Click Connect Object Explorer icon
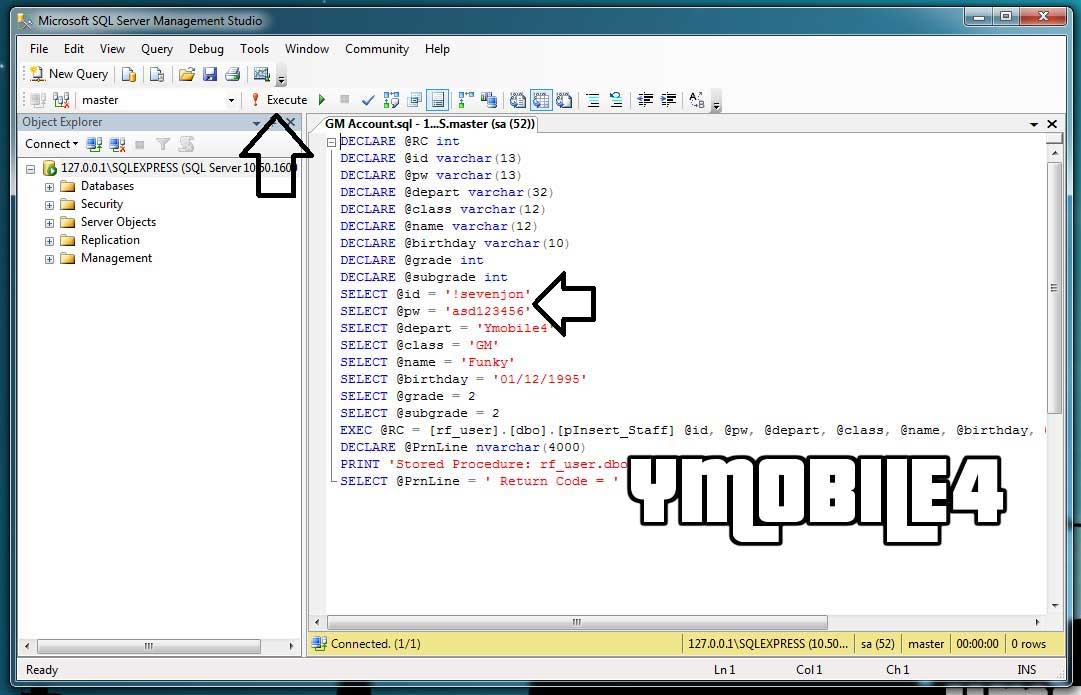1081x695 pixels. tap(94, 144)
